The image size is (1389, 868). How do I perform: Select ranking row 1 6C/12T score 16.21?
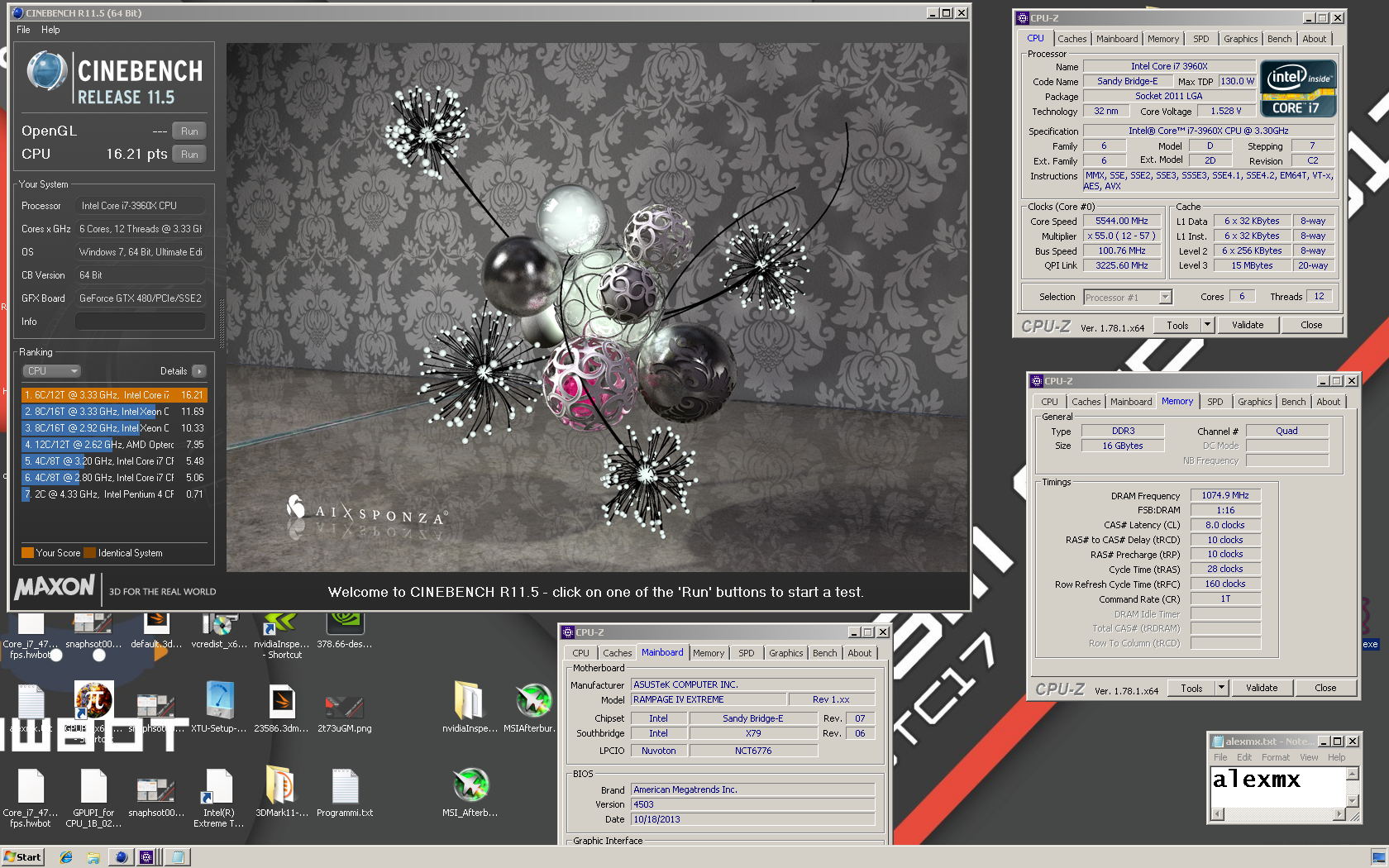pos(113,395)
